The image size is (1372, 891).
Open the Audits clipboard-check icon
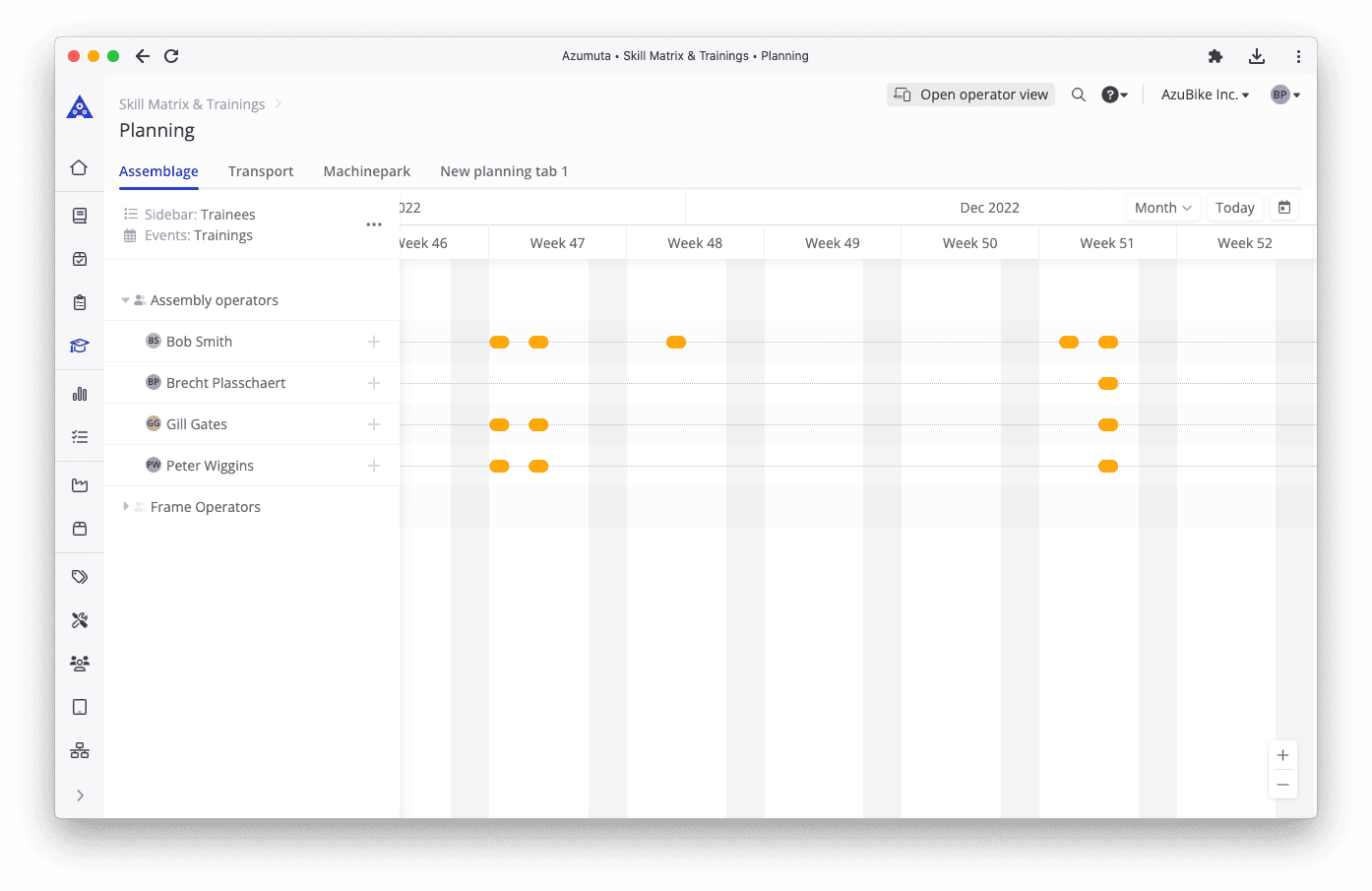tap(79, 302)
